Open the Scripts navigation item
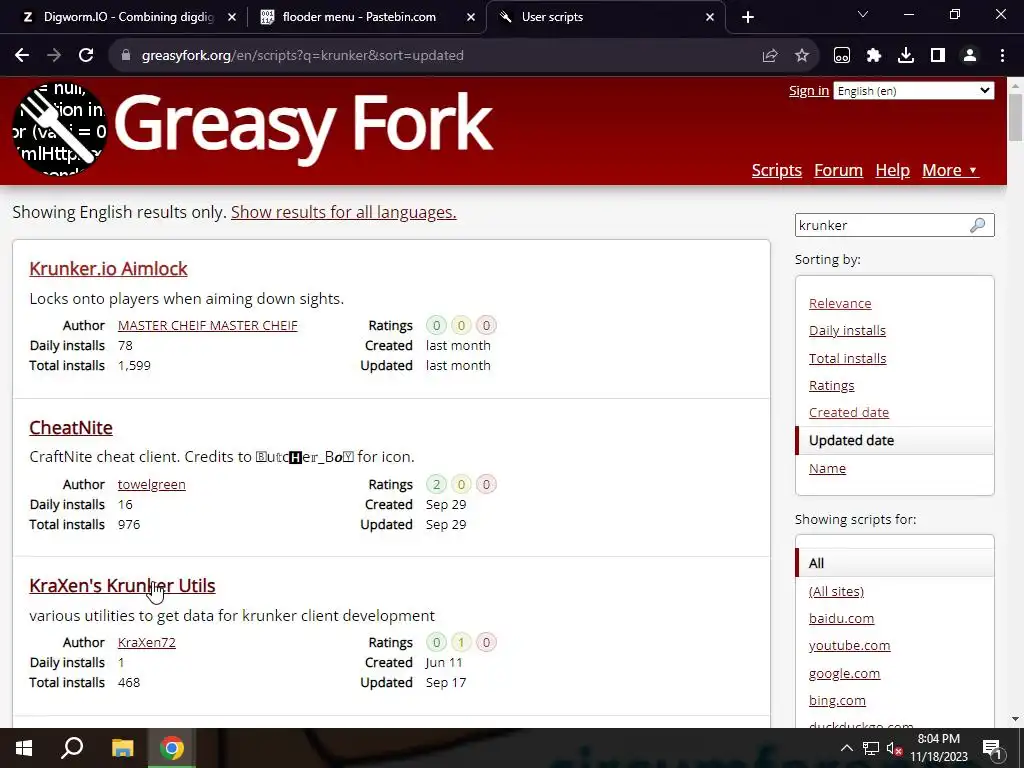 776,170
